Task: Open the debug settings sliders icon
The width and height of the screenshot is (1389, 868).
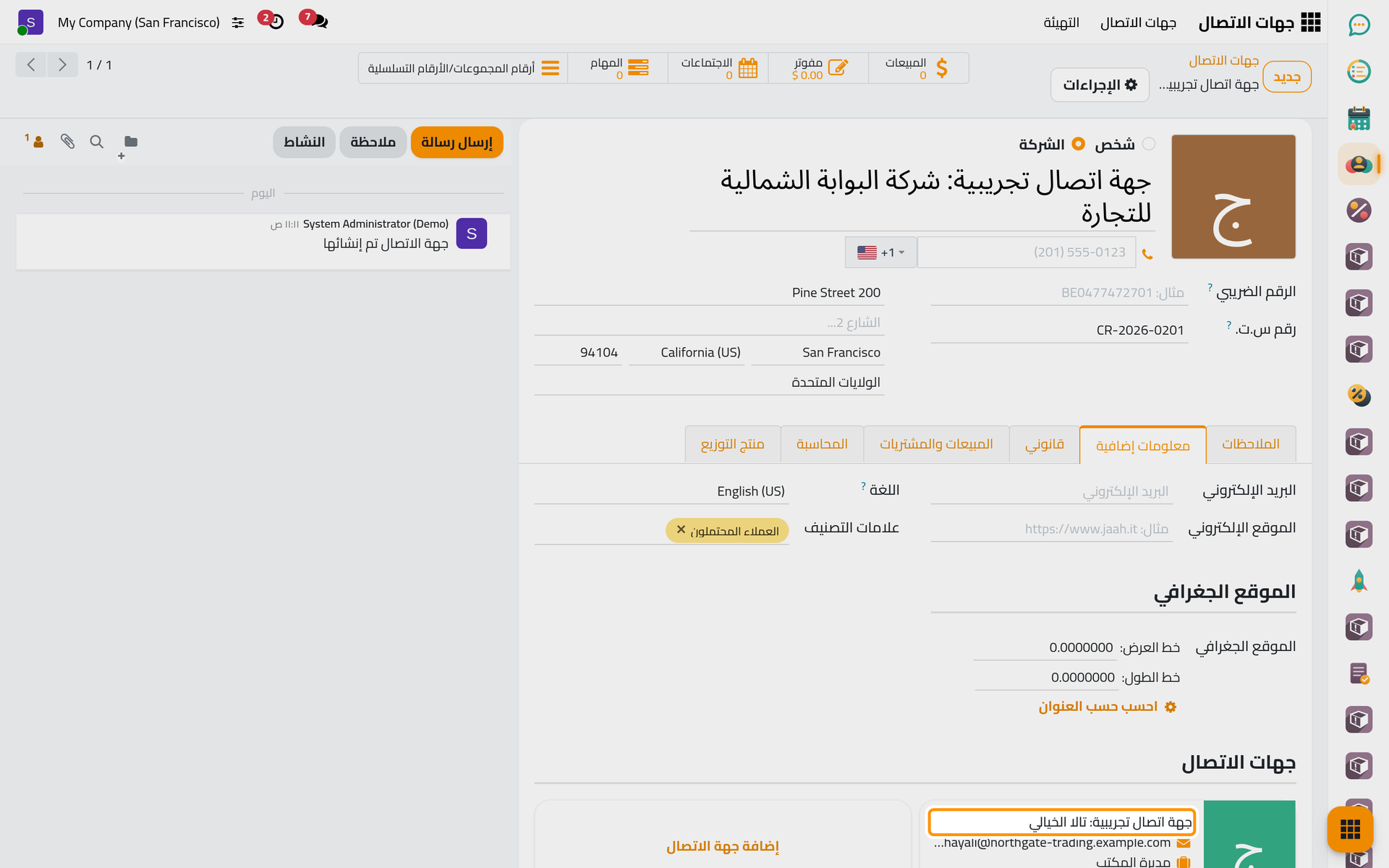Action: pos(237,22)
